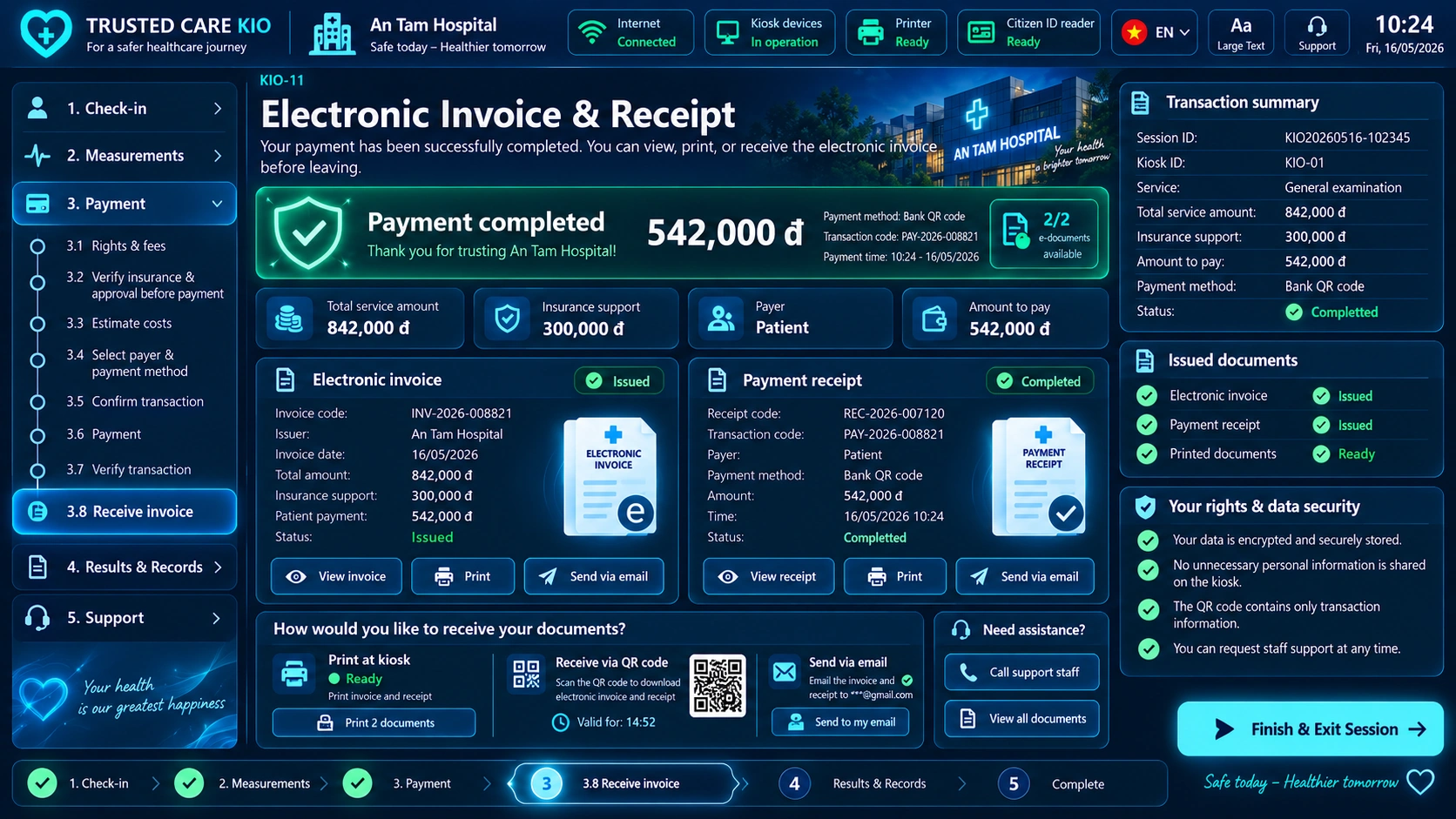The height and width of the screenshot is (819, 1456).
Task: Click the printer icon beside Print at kiosk
Action: tap(294, 674)
